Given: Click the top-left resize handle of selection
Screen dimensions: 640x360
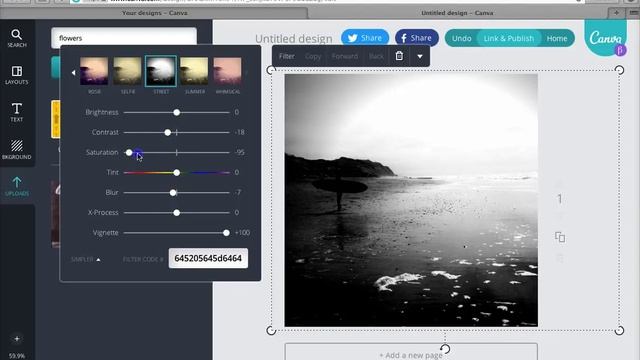Looking at the screenshot, I should [x=271, y=70].
